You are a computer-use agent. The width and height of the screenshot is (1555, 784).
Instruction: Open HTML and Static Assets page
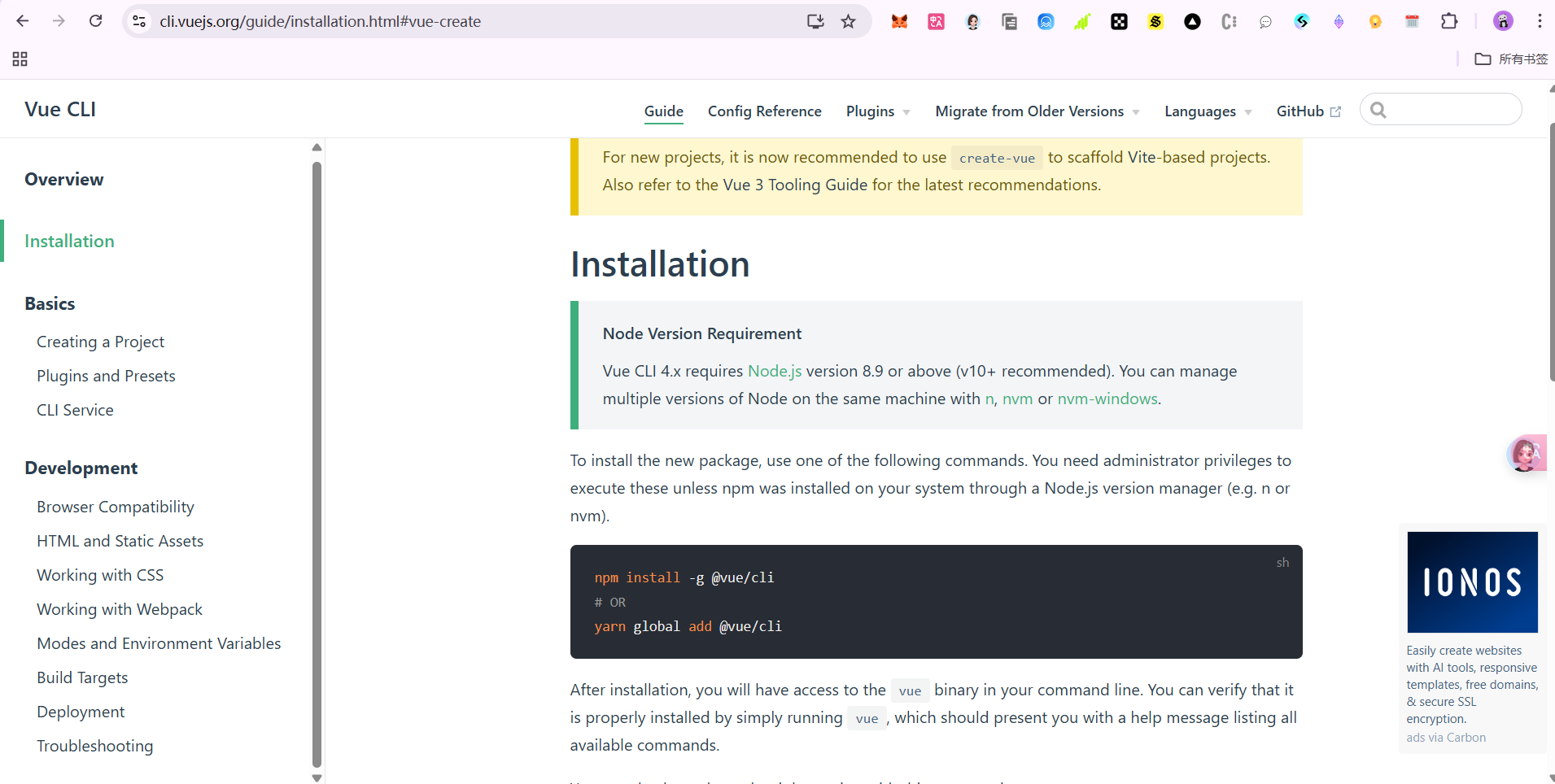pos(120,541)
